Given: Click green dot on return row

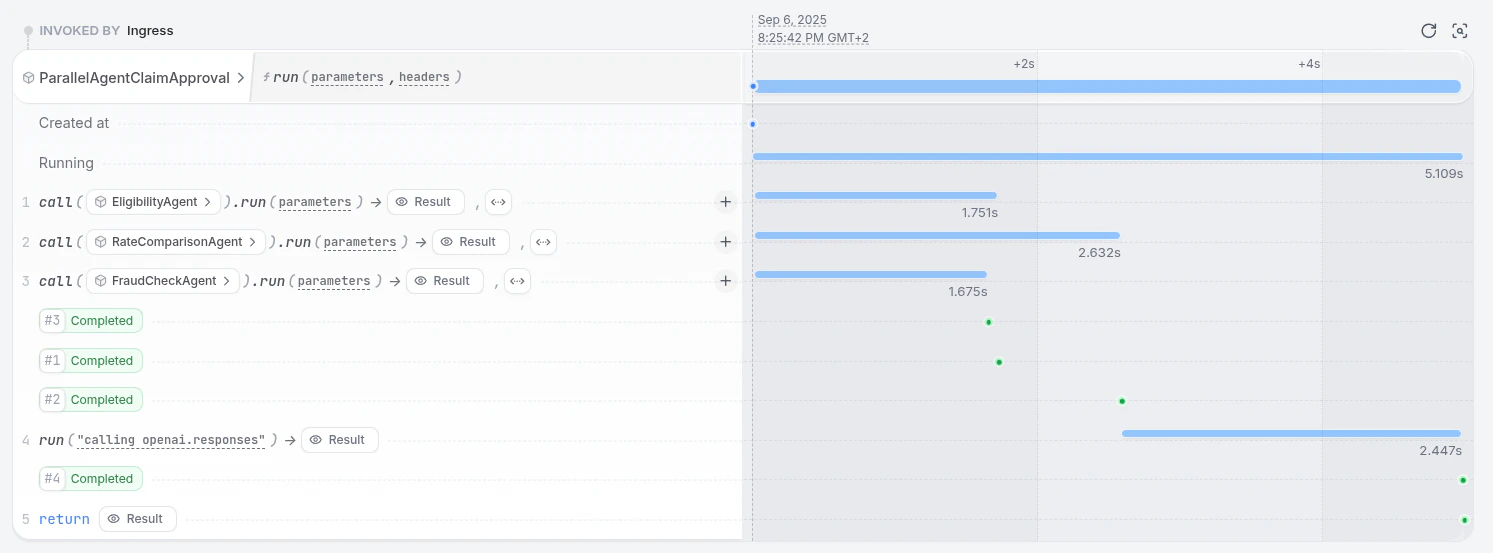Looking at the screenshot, I should pos(1464,520).
